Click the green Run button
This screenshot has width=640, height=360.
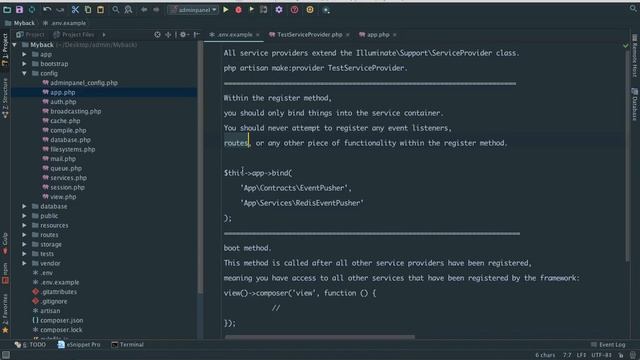tap(226, 10)
